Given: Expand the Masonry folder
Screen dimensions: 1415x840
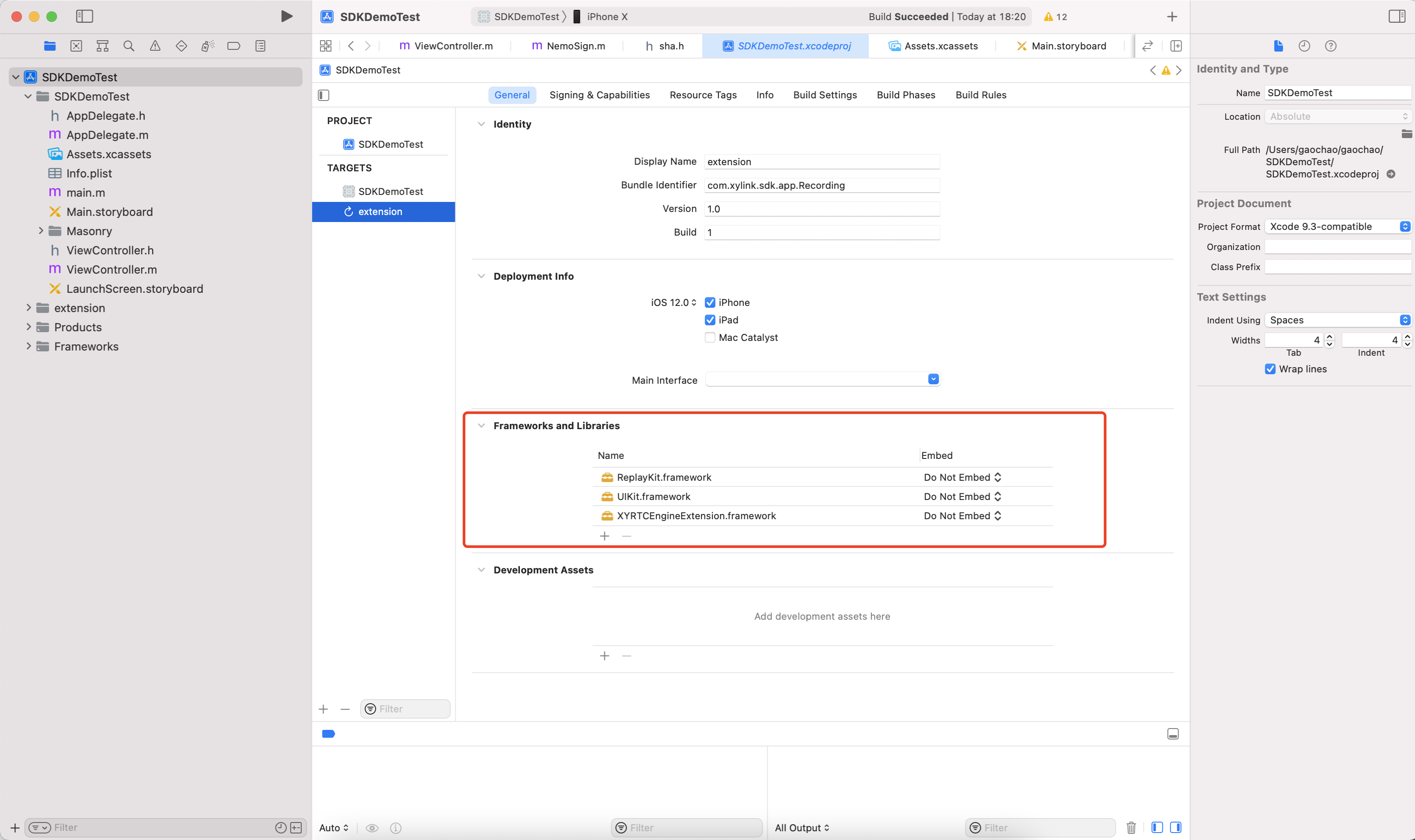Looking at the screenshot, I should pyautogui.click(x=41, y=231).
